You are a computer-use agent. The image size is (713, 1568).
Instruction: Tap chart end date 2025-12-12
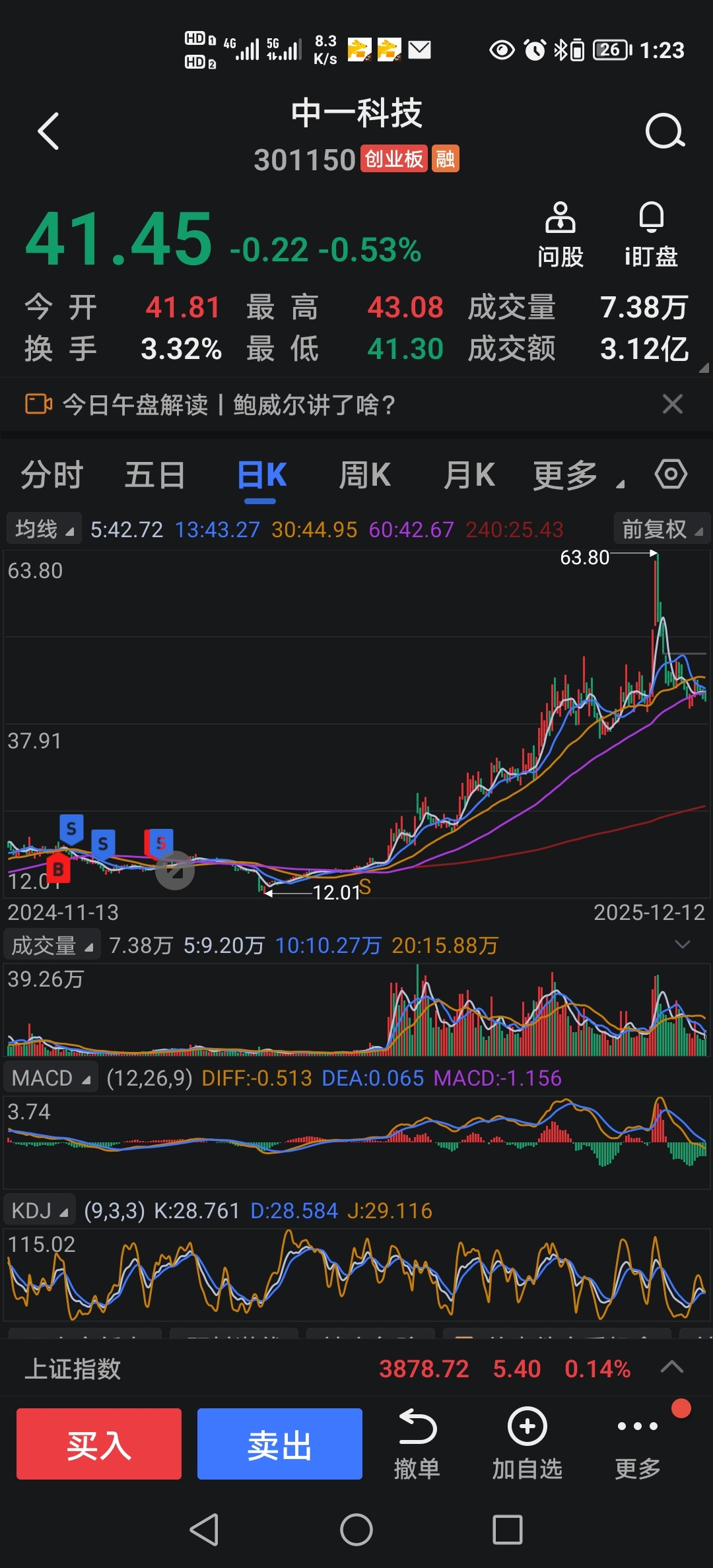[650, 913]
